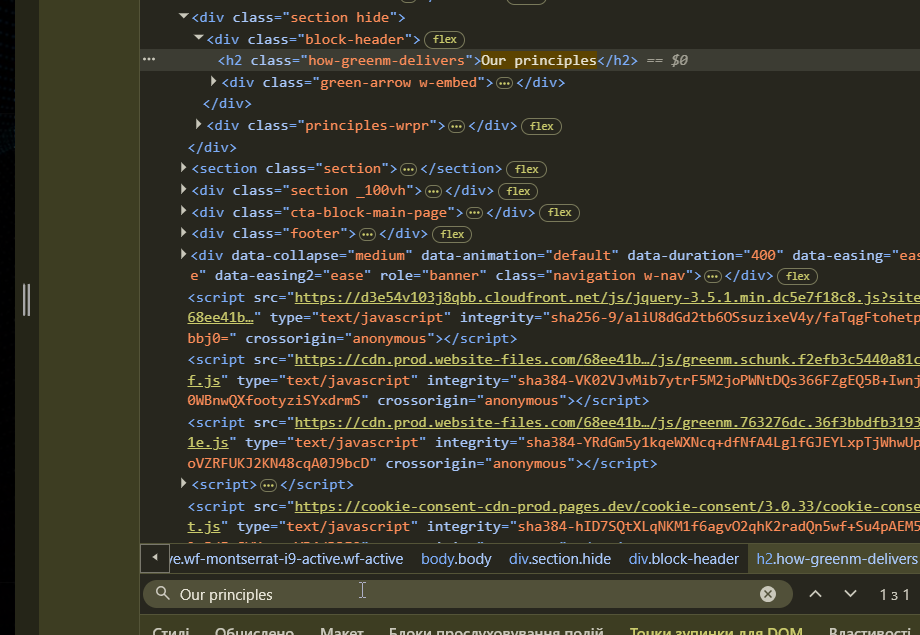Expand the data-collapse navigation div
The image size is (920, 635).
(184, 254)
